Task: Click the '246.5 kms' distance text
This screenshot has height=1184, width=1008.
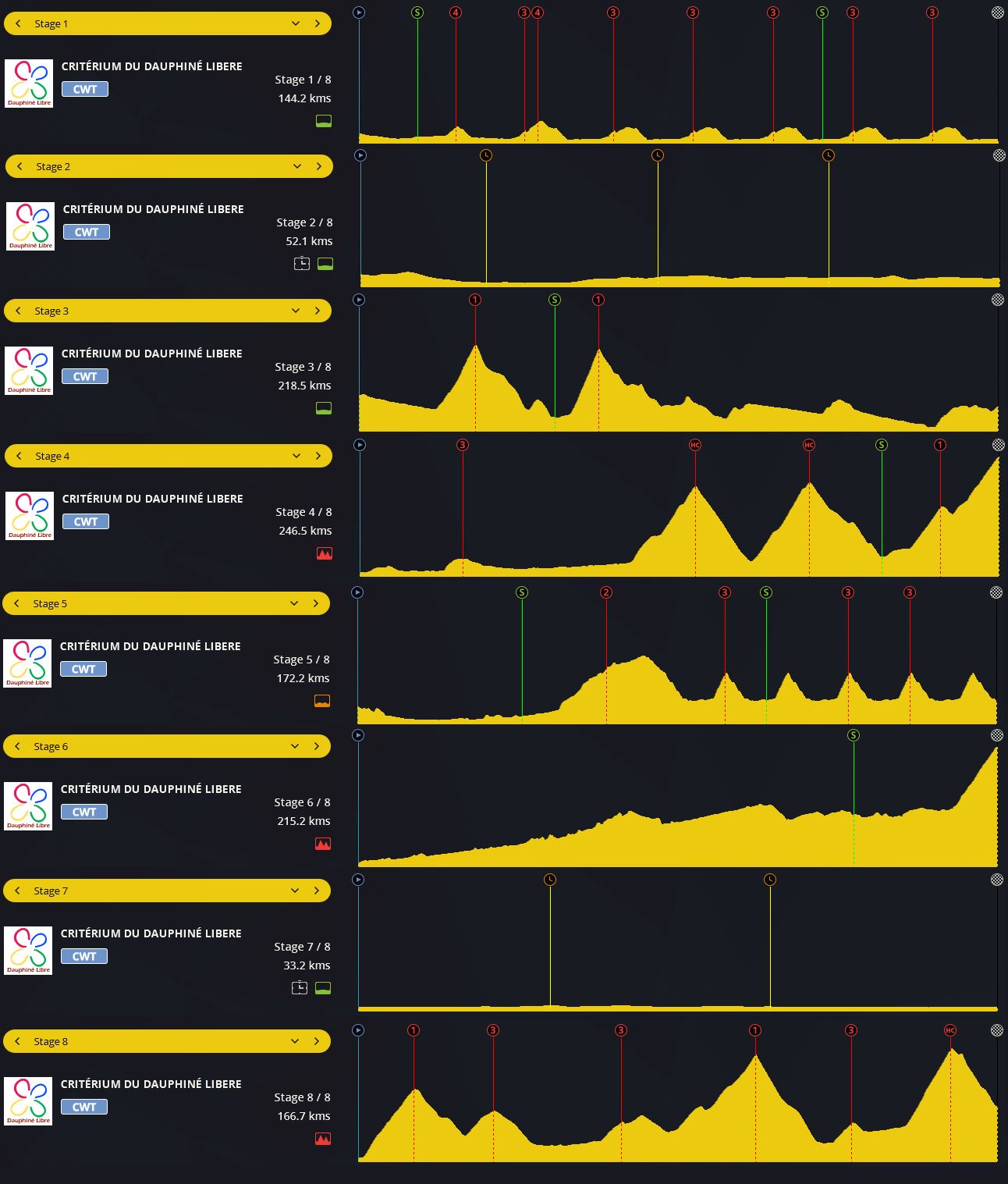Action: click(305, 531)
